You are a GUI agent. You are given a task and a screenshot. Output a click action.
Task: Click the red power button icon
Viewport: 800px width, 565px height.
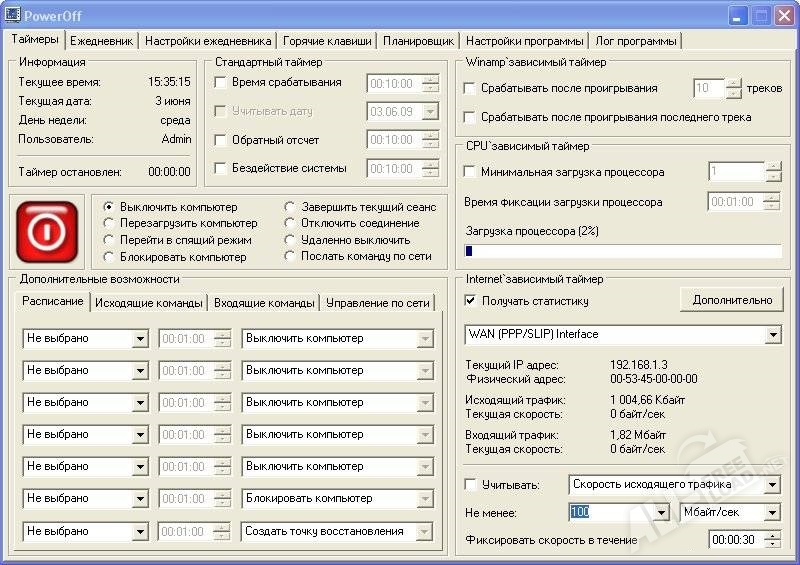[46, 231]
